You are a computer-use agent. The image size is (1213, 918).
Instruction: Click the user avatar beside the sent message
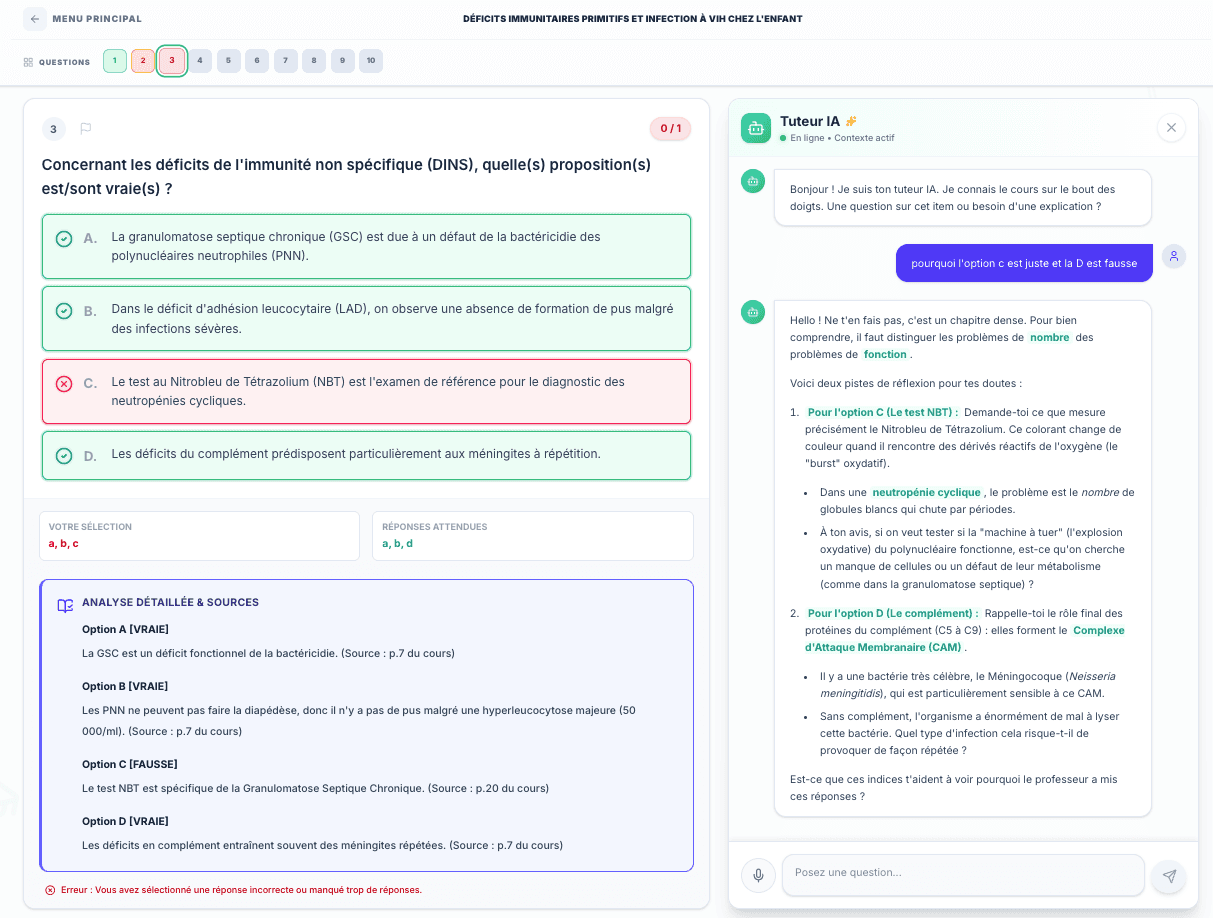click(1174, 257)
